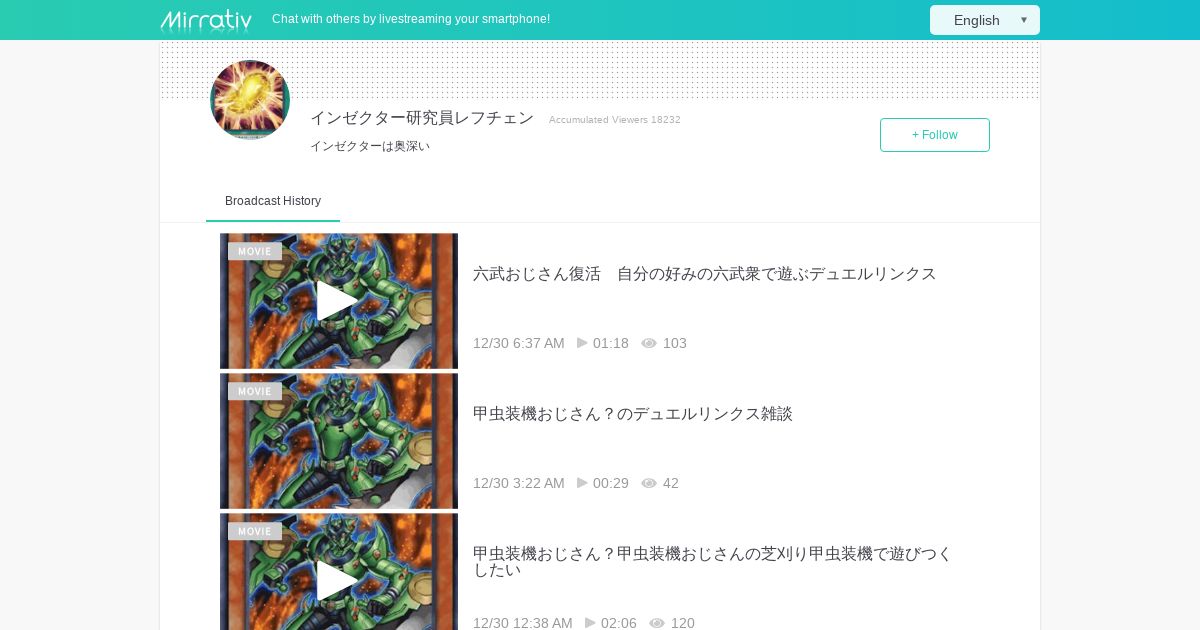1200x630 pixels.
Task: Open the 甲虫装機おじさん？のデュエルリンクス雑談 thumbnail
Action: coord(339,441)
